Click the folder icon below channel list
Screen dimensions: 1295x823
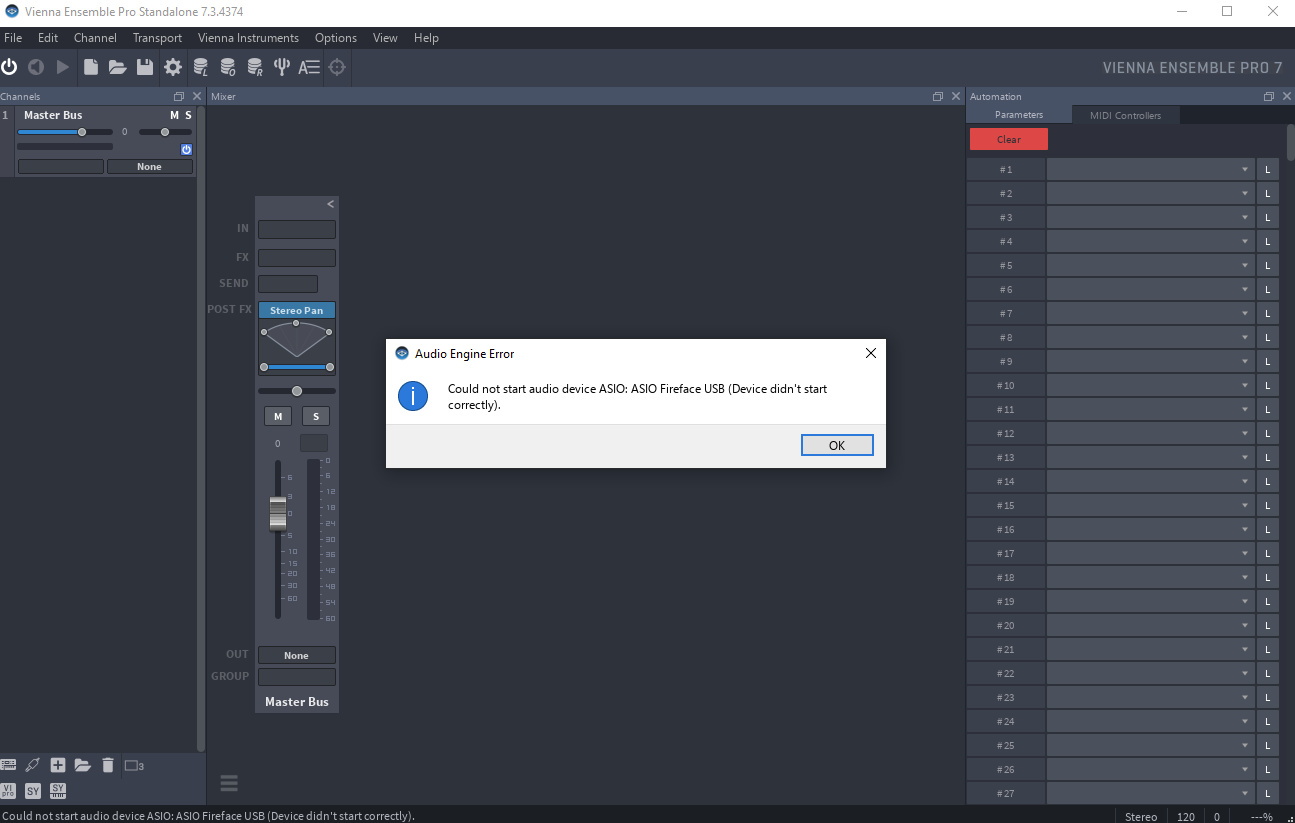pyautogui.click(x=83, y=765)
